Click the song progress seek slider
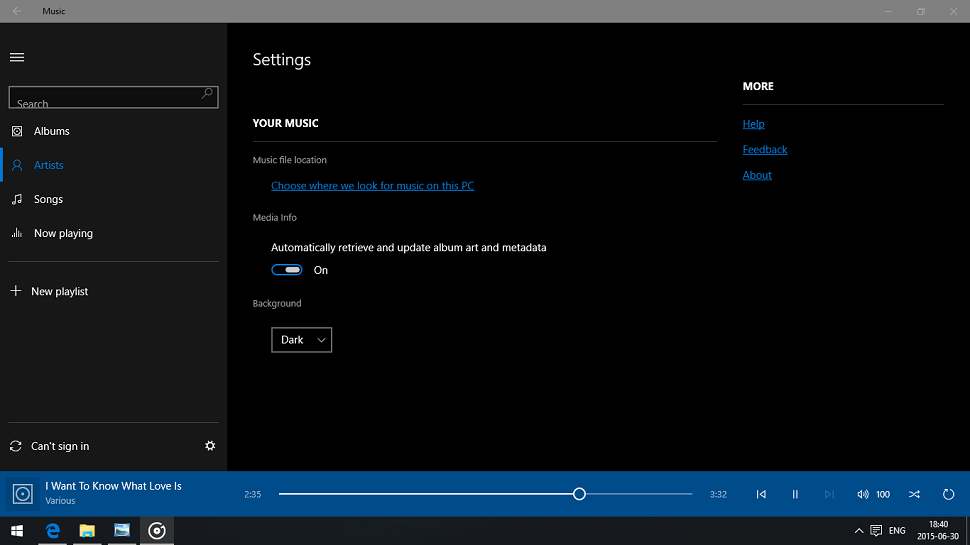The height and width of the screenshot is (545, 970). point(485,494)
